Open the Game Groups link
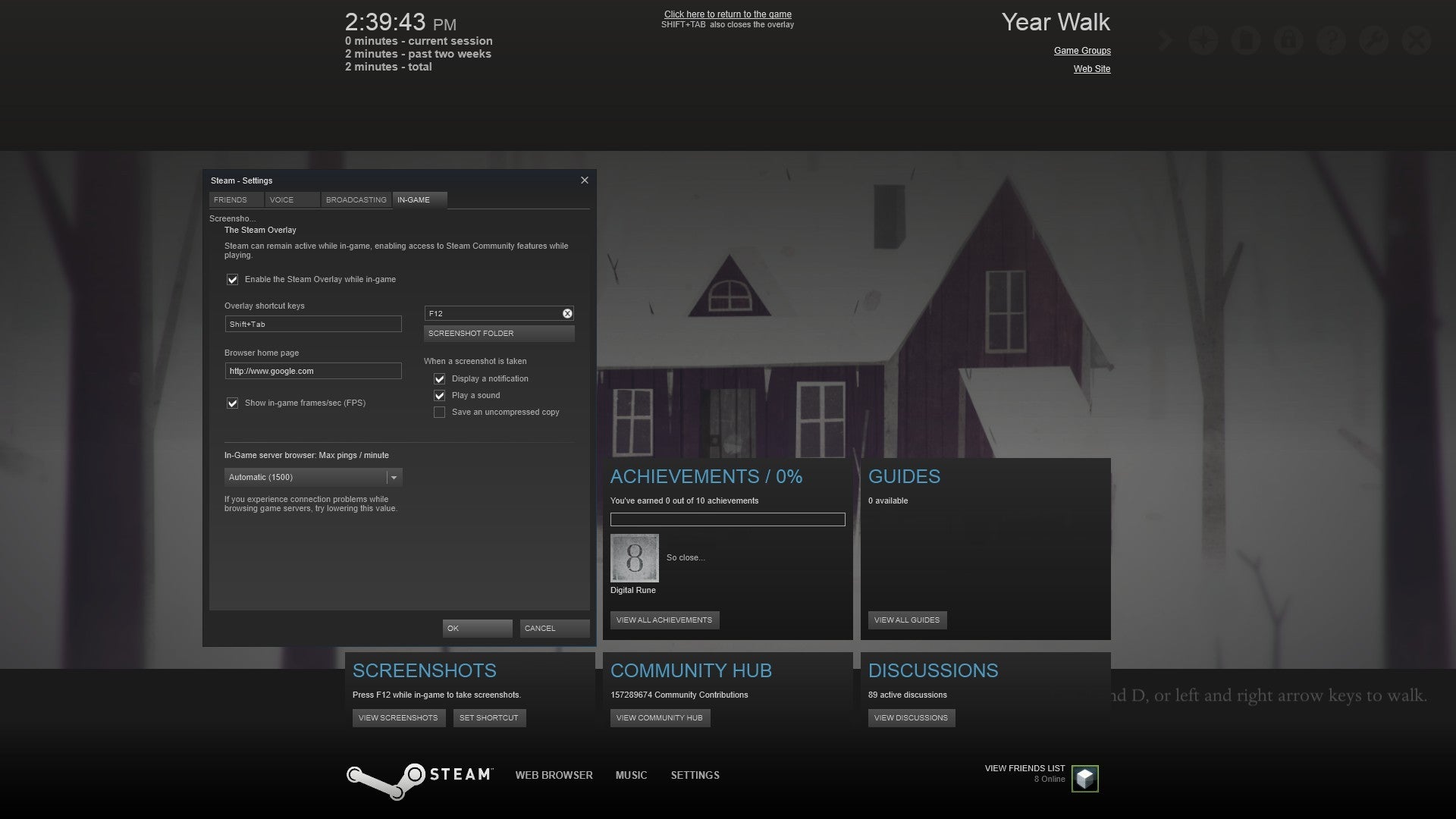 coord(1082,50)
